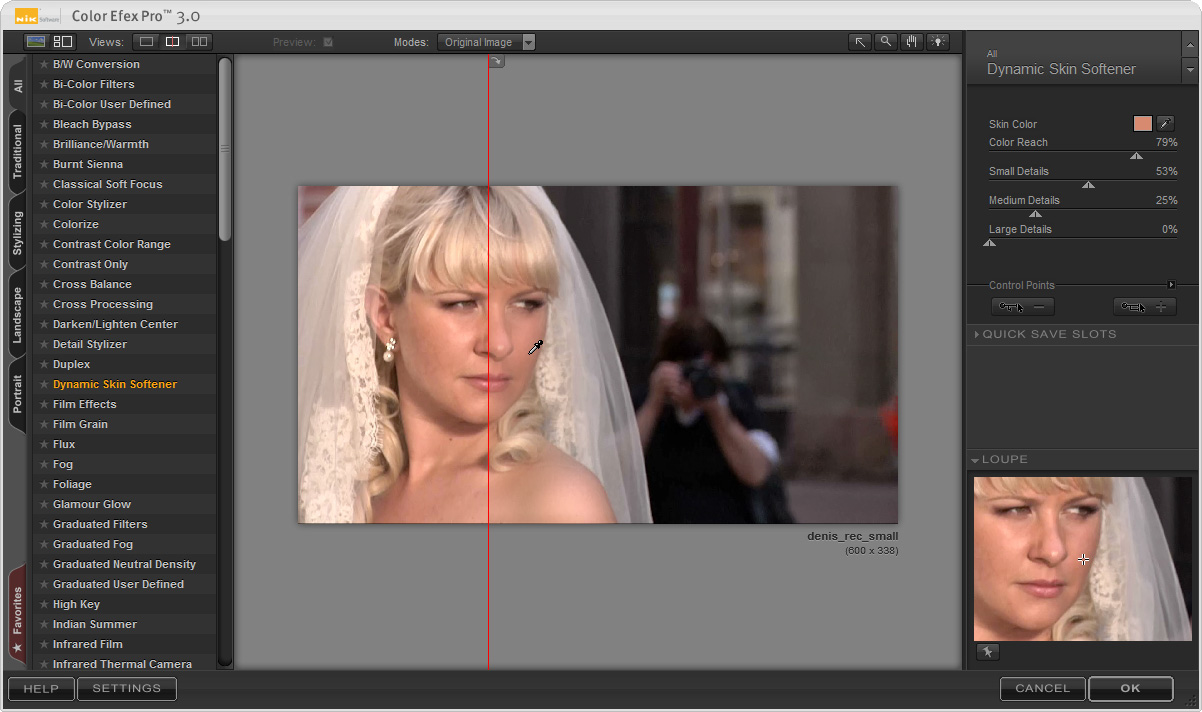1202x712 pixels.
Task: Switch to the Landscape category tab
Action: (17, 315)
